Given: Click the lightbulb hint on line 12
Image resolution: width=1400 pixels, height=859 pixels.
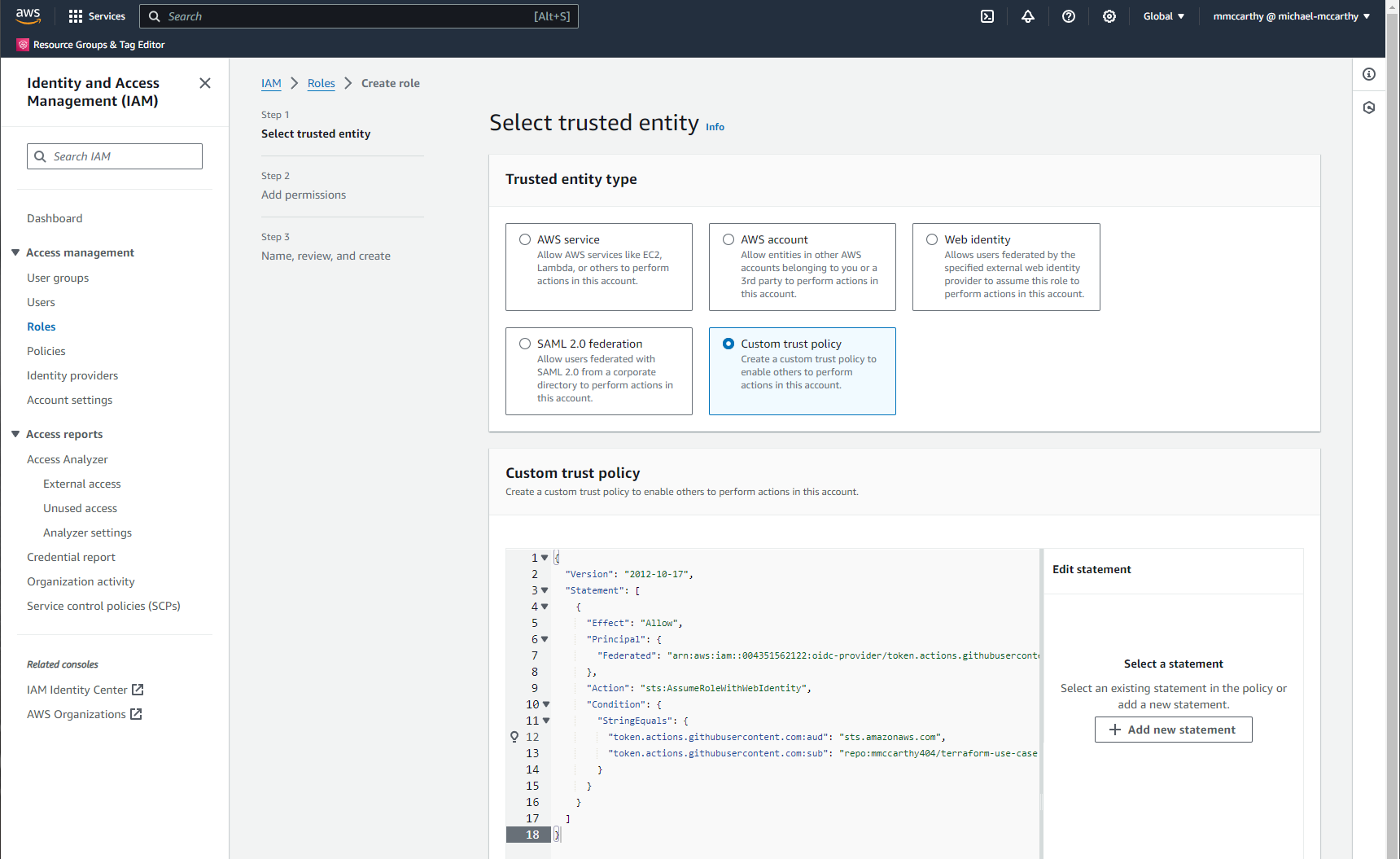Looking at the screenshot, I should click(x=514, y=737).
